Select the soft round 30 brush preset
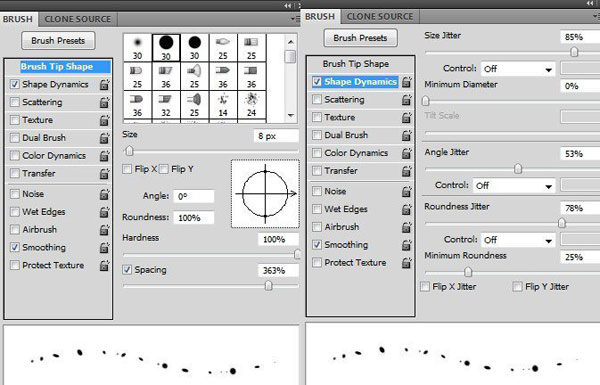The image size is (600, 385). (137, 48)
